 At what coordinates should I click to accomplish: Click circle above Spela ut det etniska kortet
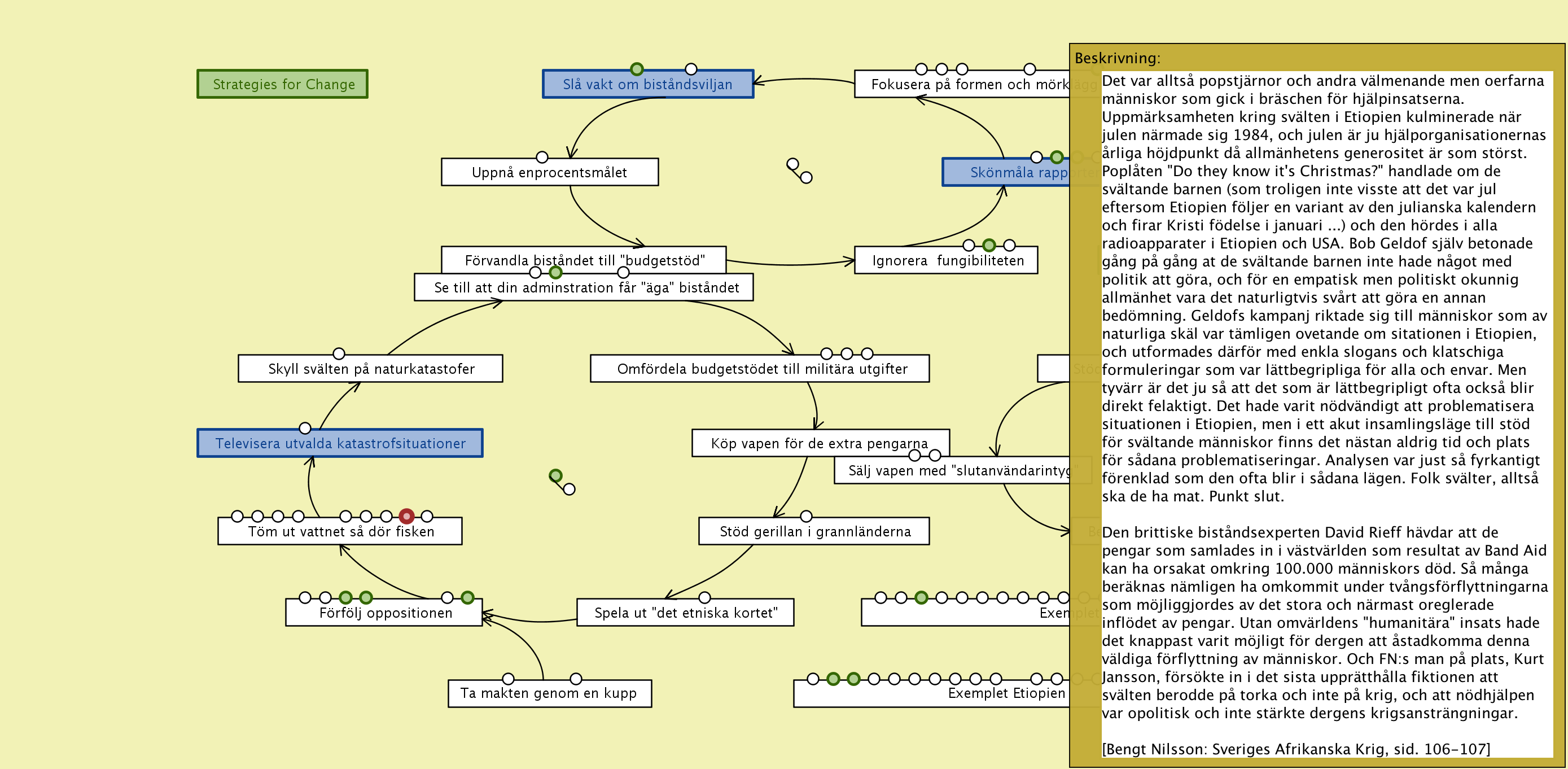(704, 597)
